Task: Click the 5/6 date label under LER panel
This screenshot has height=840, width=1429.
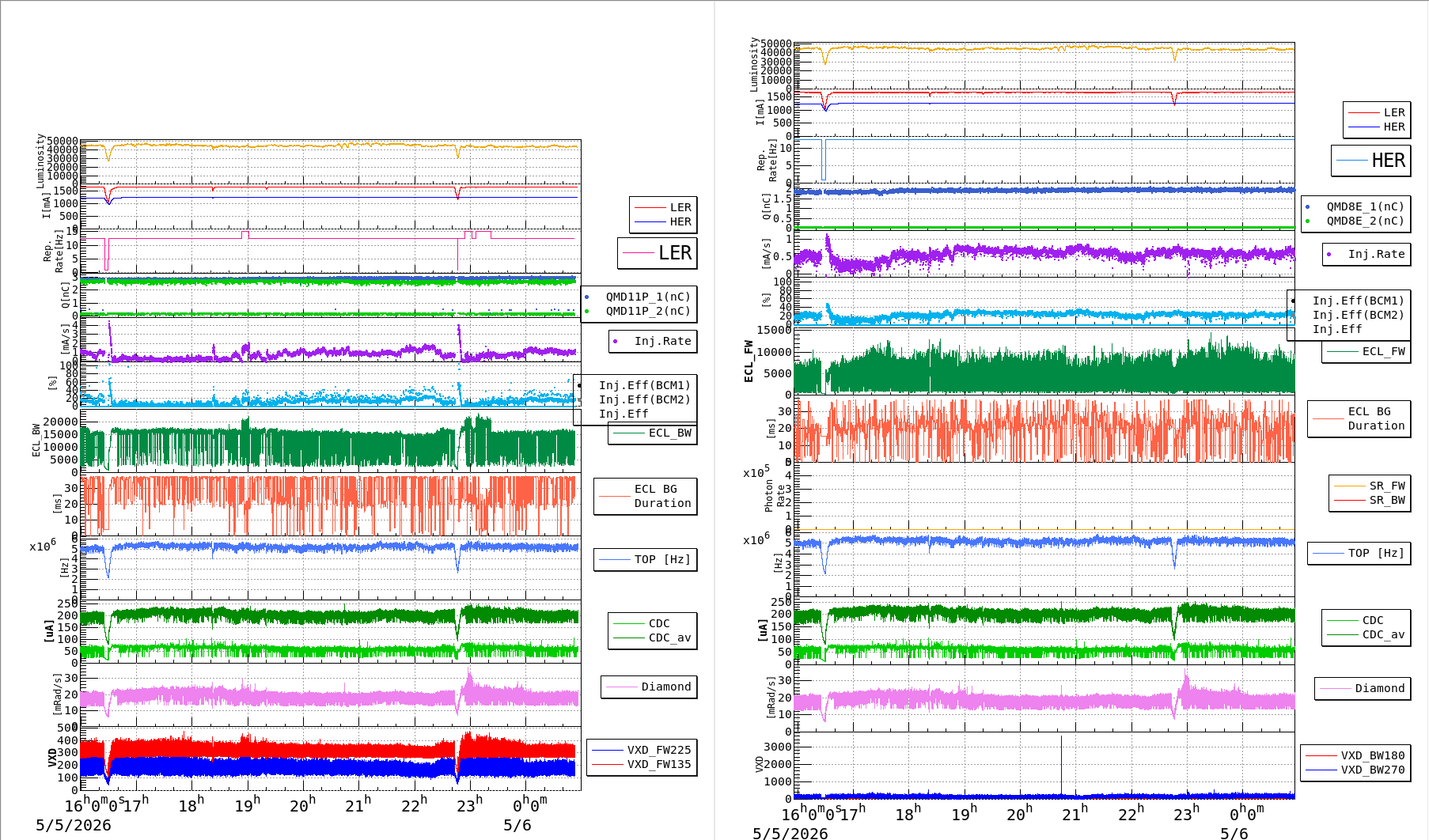Action: pyautogui.click(x=517, y=826)
